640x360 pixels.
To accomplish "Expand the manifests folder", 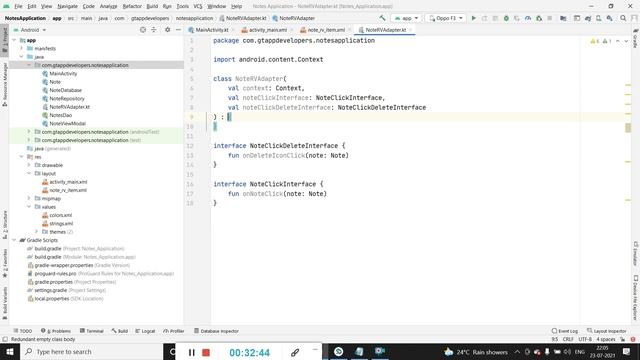I will click(22, 48).
